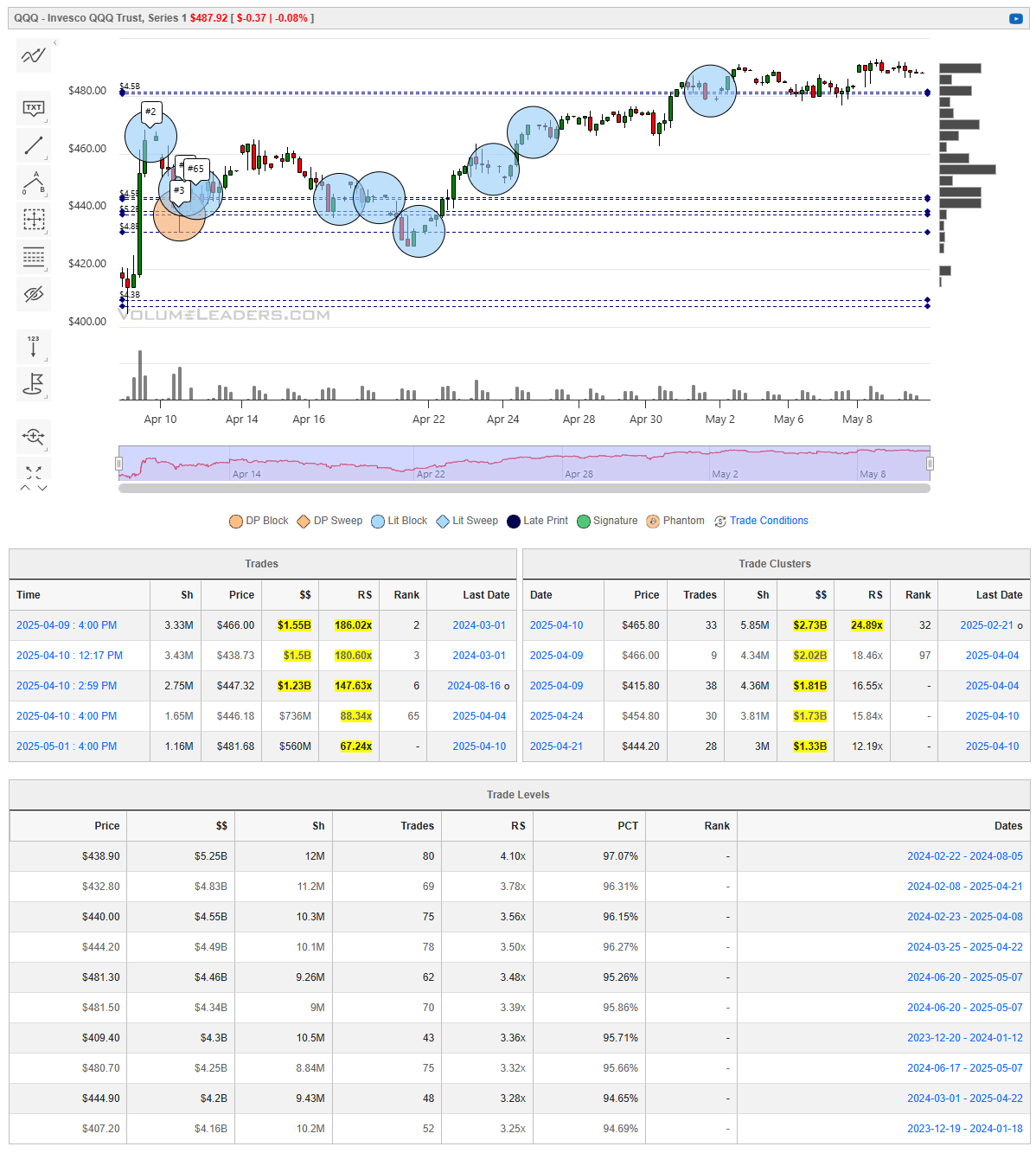
Task: Select the dashed-box measure tool
Action: (x=34, y=220)
